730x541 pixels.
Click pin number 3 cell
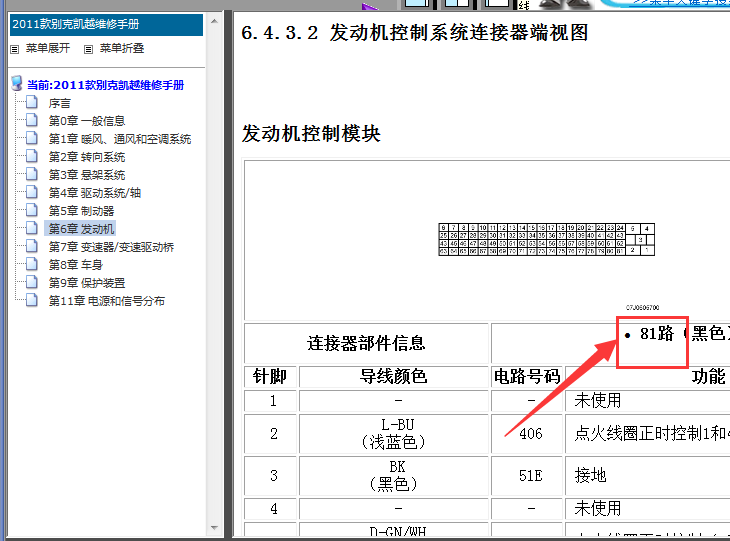(270, 475)
